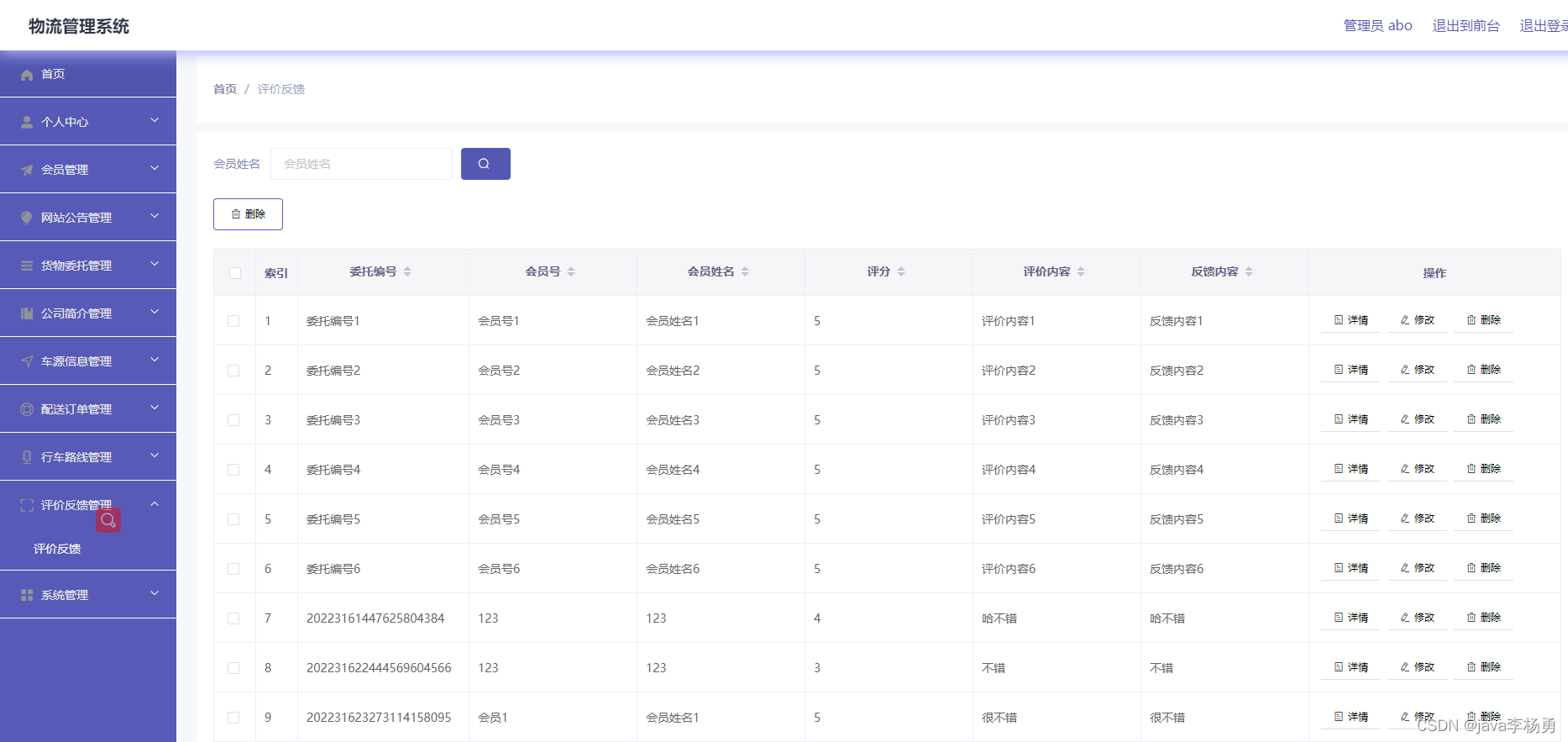Screen dimensions: 1568x742
Task: Focus the 会员姓名 search input
Action: (x=361, y=164)
